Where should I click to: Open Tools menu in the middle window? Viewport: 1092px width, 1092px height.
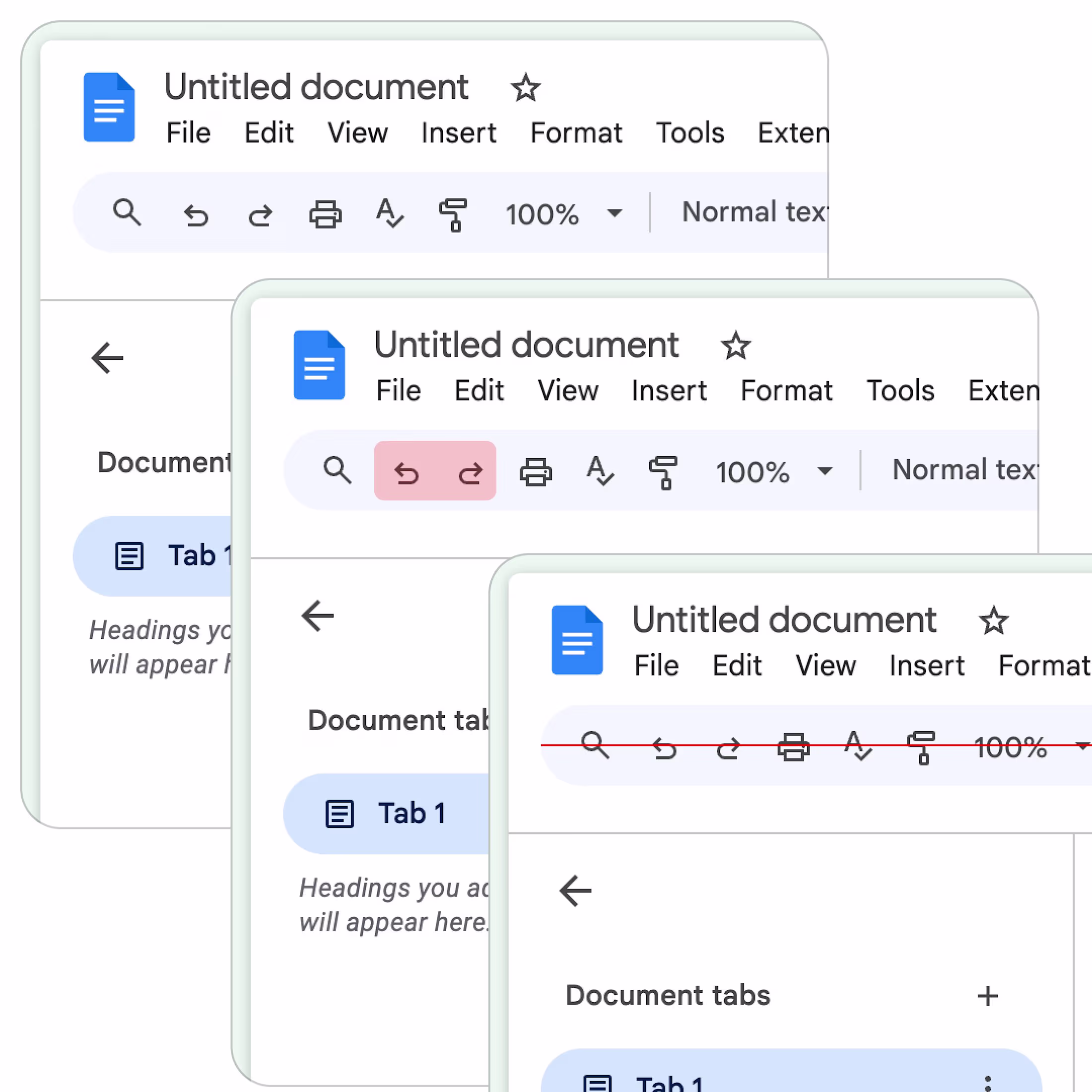(900, 391)
